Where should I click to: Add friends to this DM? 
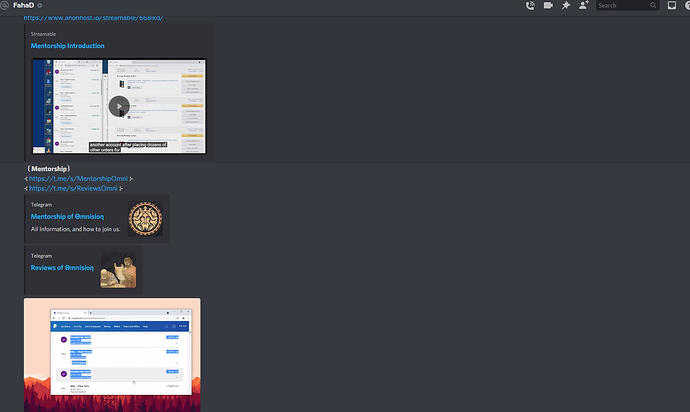pyautogui.click(x=584, y=5)
